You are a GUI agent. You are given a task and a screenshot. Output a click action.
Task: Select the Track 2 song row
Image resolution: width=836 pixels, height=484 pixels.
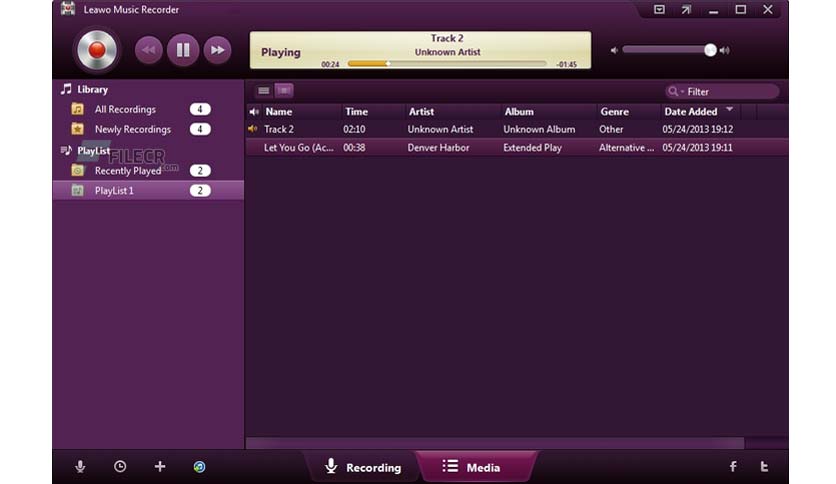(x=517, y=129)
